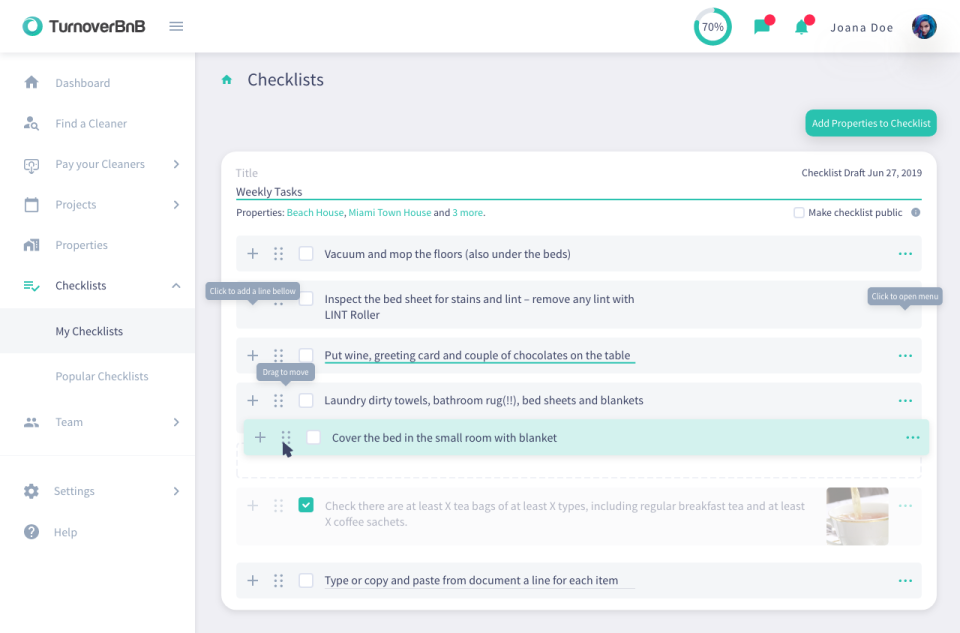Click the Joana Doe username
This screenshot has height=633, width=960.
click(861, 28)
